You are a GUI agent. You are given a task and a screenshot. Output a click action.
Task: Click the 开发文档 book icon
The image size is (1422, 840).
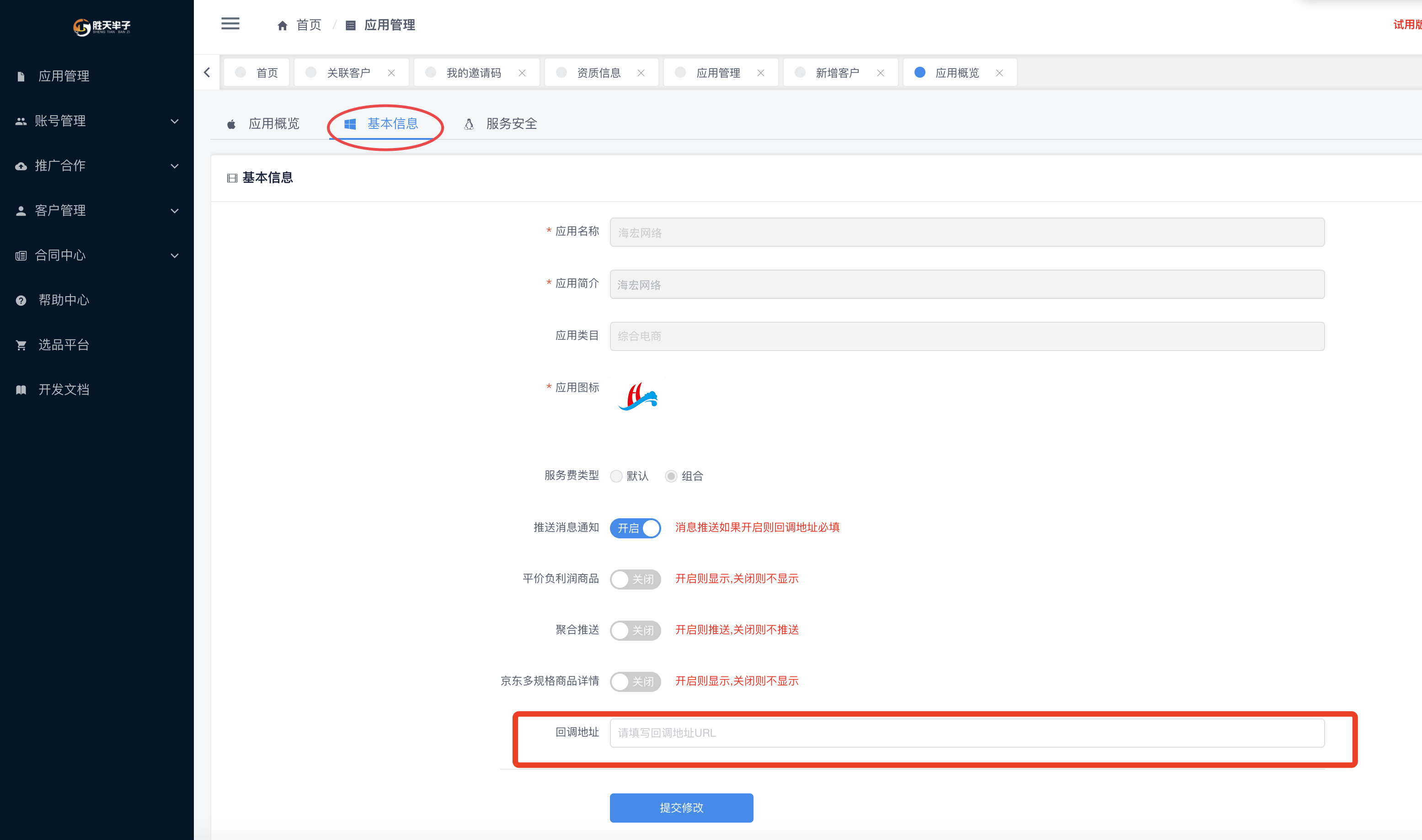click(x=21, y=390)
